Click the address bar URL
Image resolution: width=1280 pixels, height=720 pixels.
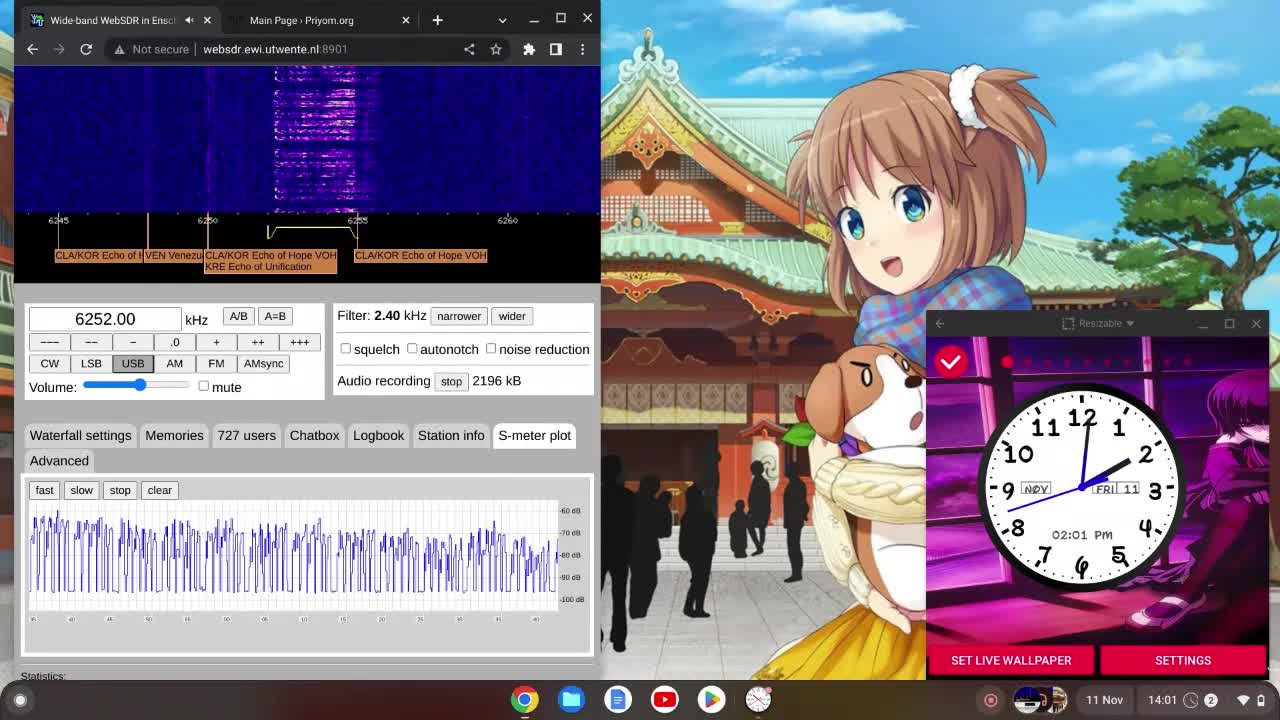pyautogui.click(x=275, y=49)
